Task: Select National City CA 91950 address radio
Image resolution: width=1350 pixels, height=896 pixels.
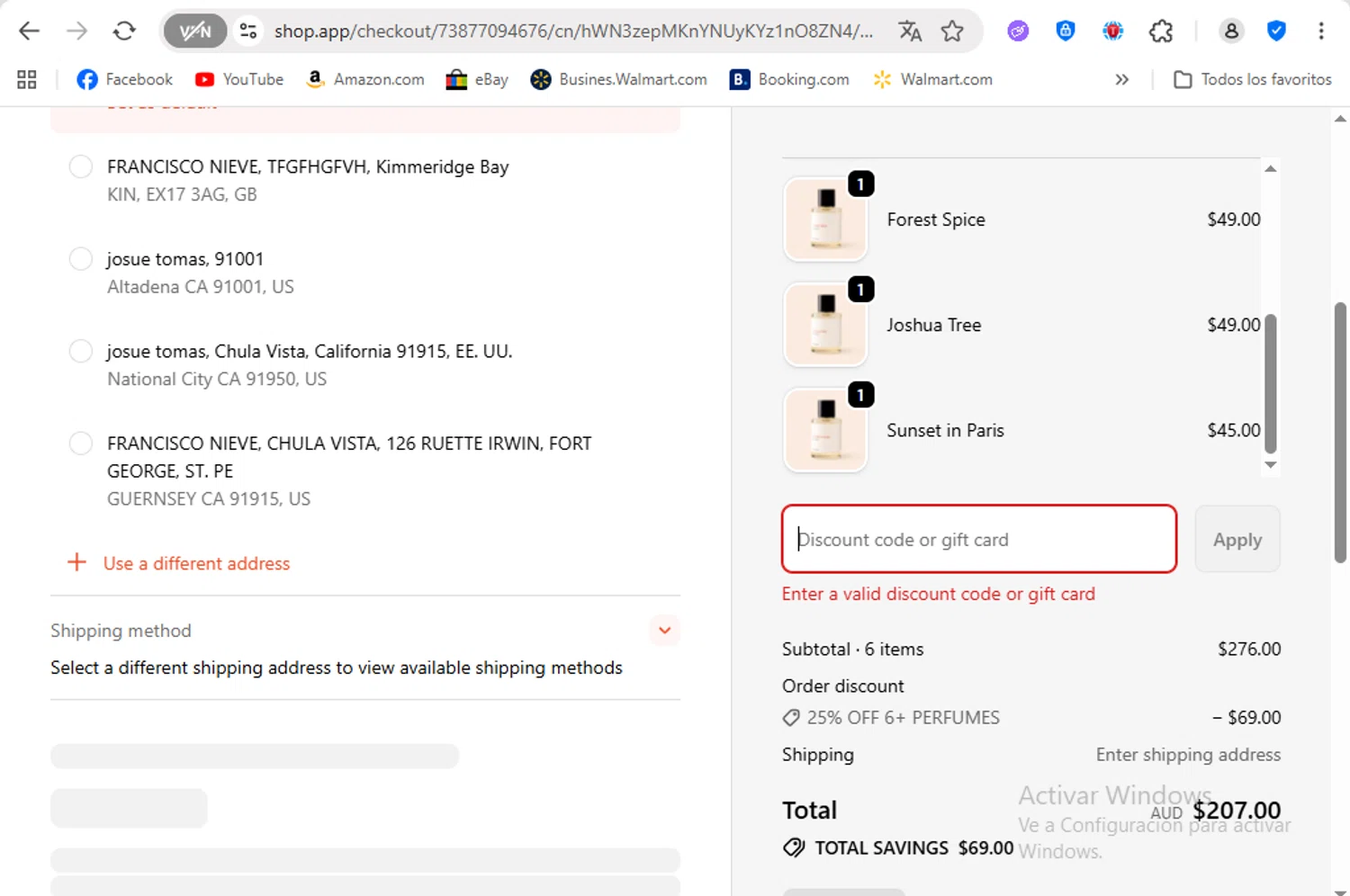Action: pos(81,351)
